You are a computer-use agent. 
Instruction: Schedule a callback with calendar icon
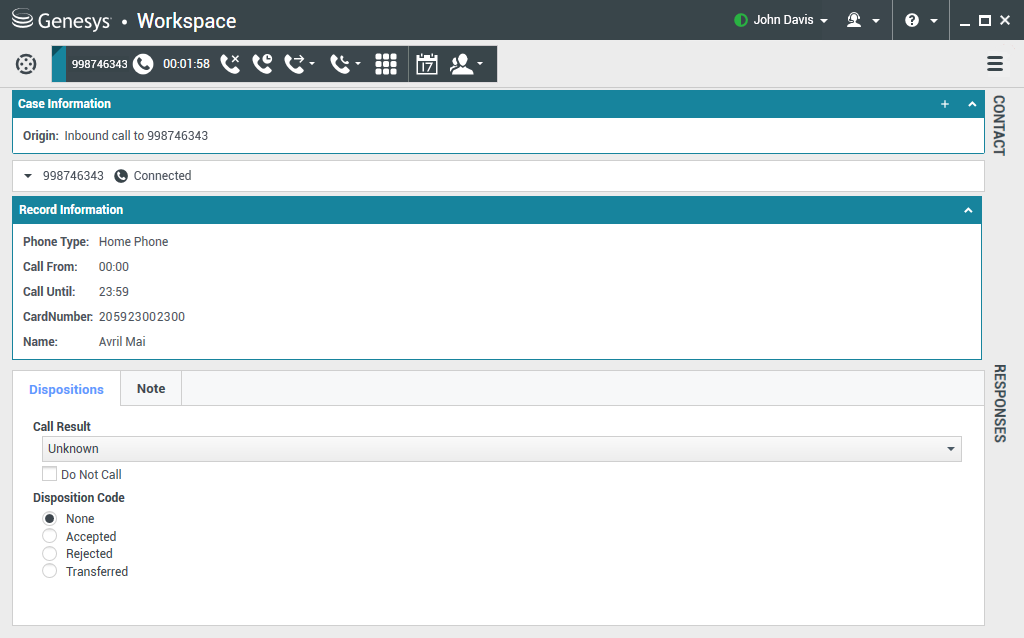pyautogui.click(x=426, y=64)
